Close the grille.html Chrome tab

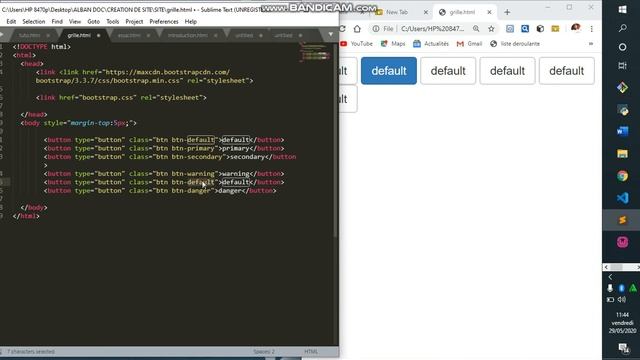click(x=489, y=12)
